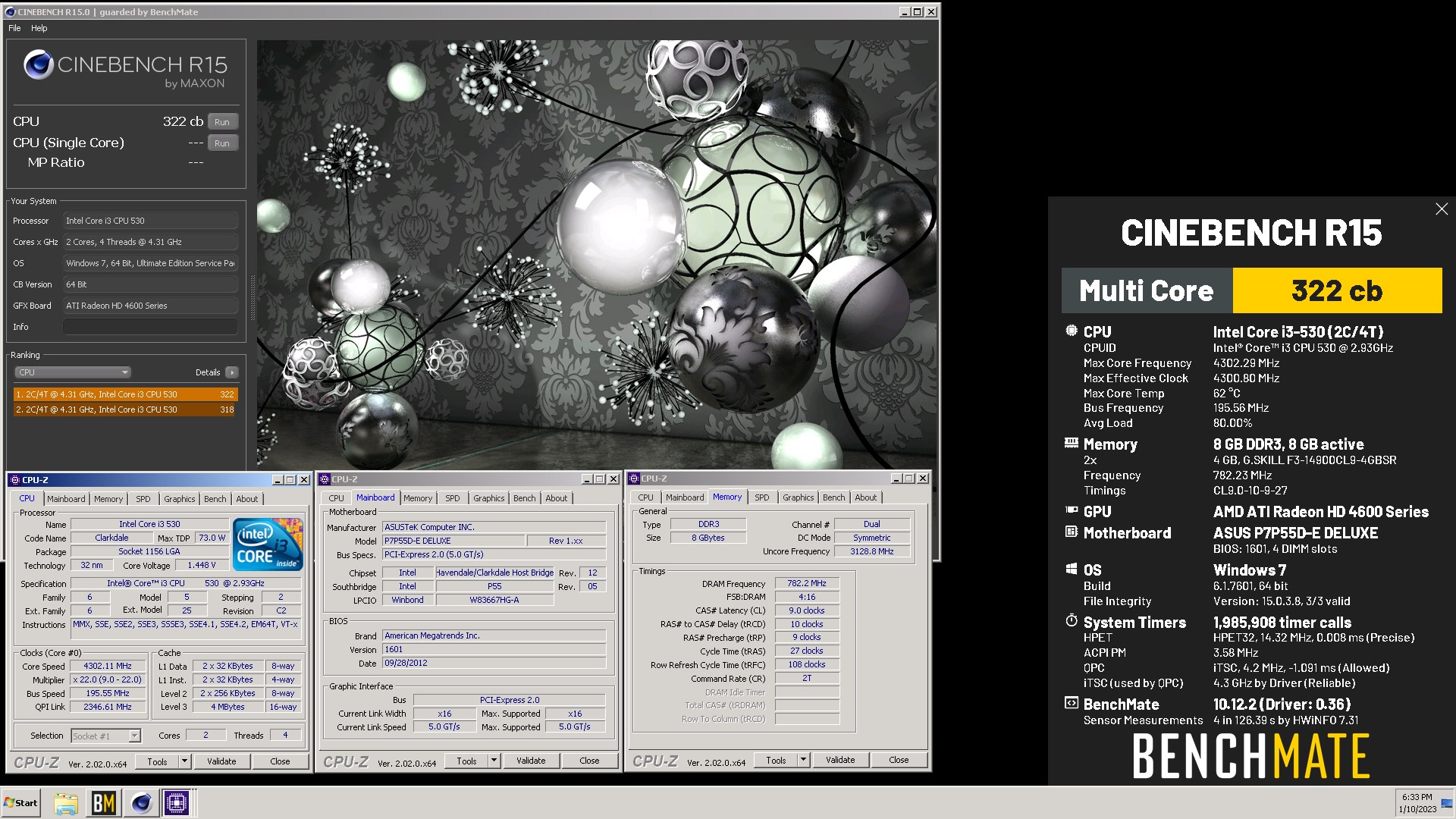Open the Windows Start button
1456x819 pixels.
click(x=21, y=803)
